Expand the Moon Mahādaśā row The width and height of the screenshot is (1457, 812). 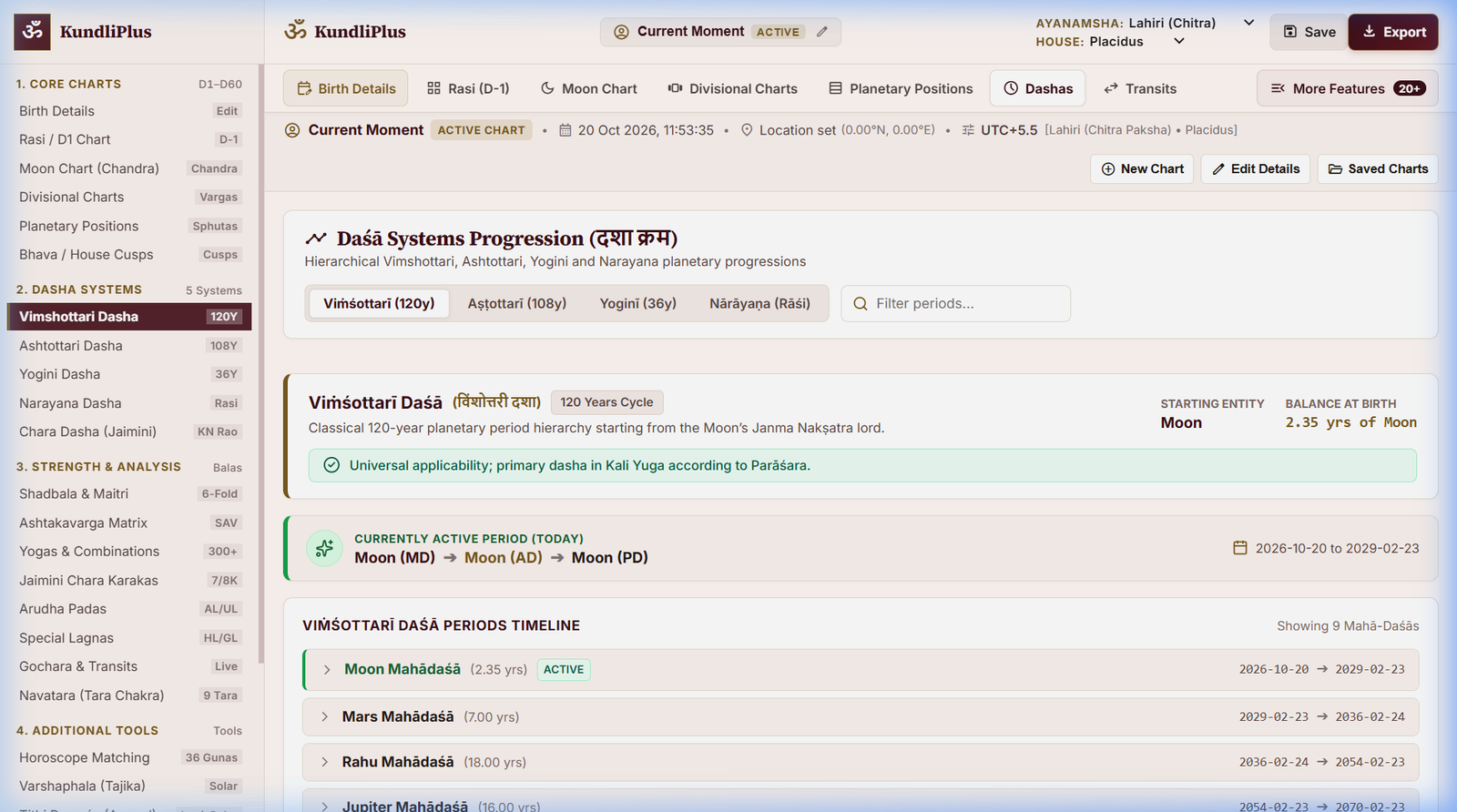861,669
